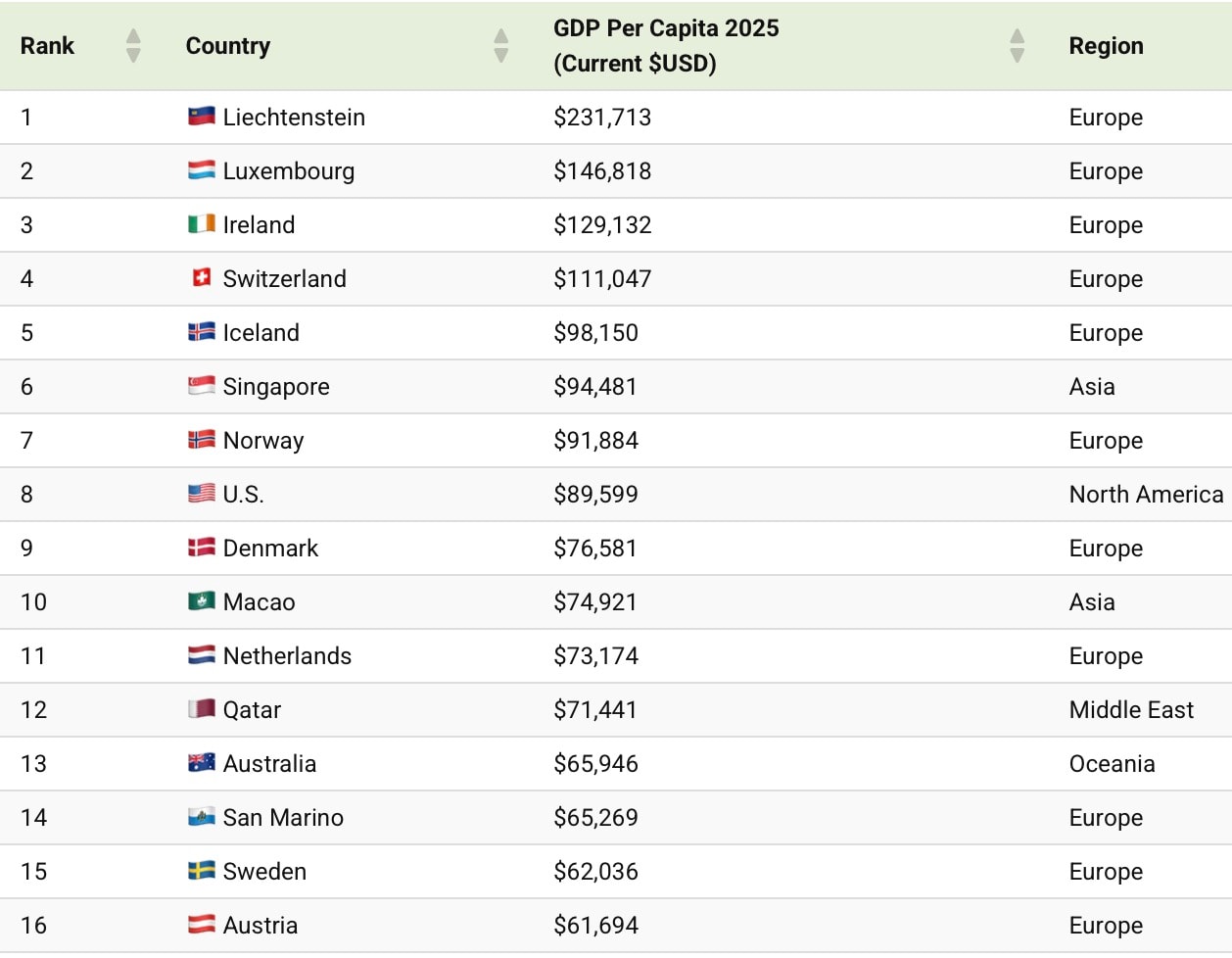This screenshot has width=1232, height=958.
Task: Click the Netherlands country name
Action: point(287,656)
